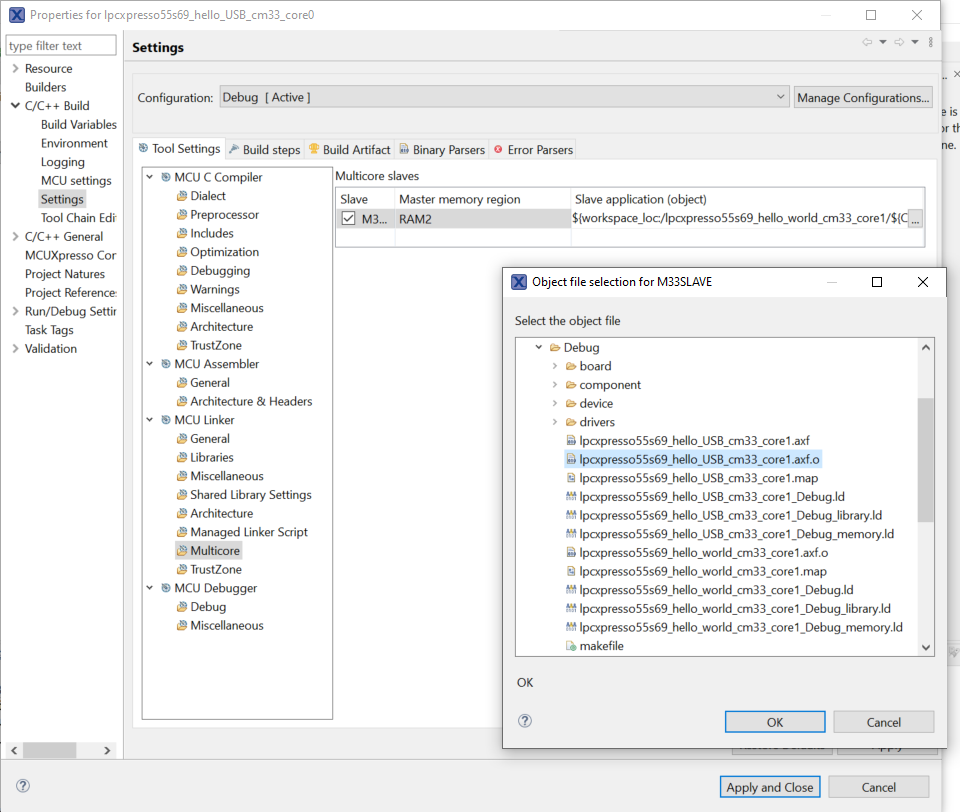Click the Debug folder icon in file tree
This screenshot has width=960, height=812.
pyautogui.click(x=554, y=348)
